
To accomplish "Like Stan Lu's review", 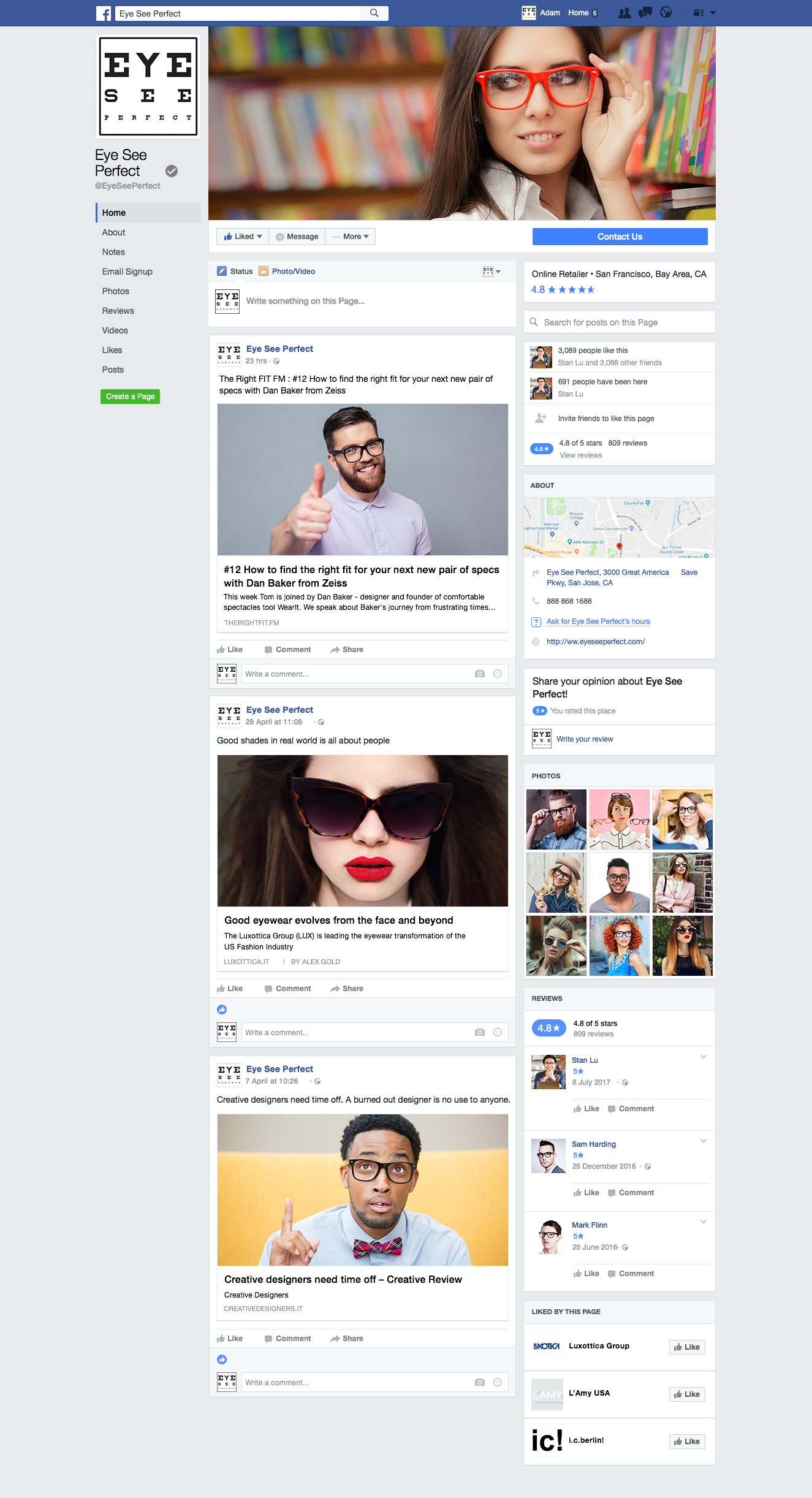I will pyautogui.click(x=586, y=1109).
